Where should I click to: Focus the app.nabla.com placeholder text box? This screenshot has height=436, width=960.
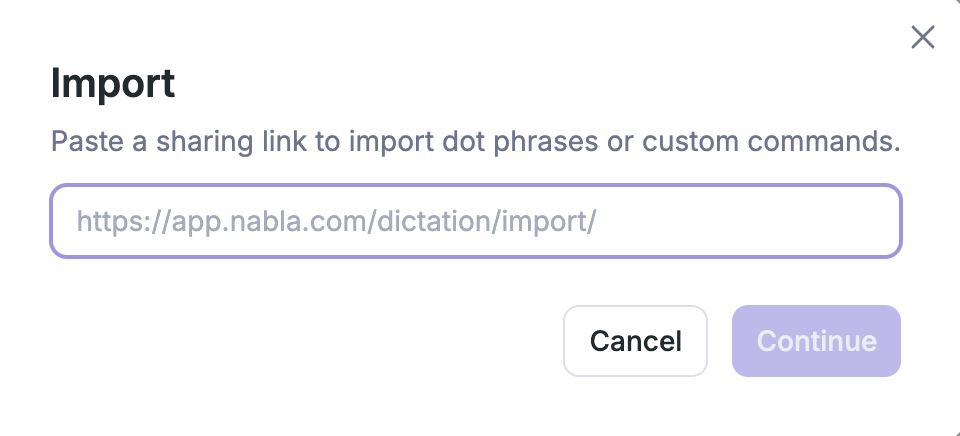[476, 221]
